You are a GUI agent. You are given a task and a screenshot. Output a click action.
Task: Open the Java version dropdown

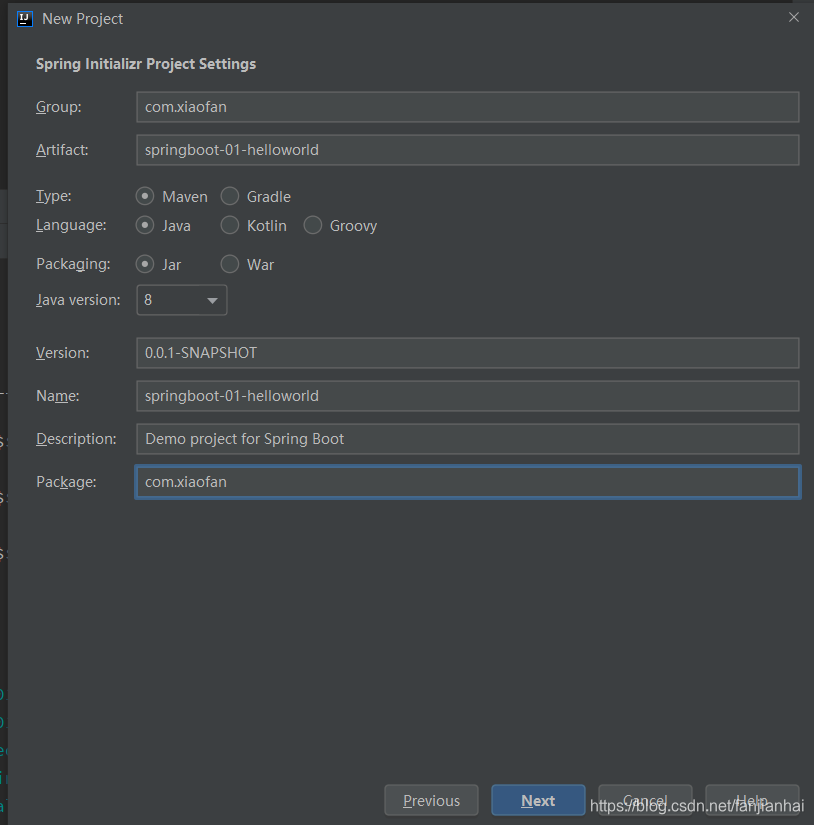point(182,300)
